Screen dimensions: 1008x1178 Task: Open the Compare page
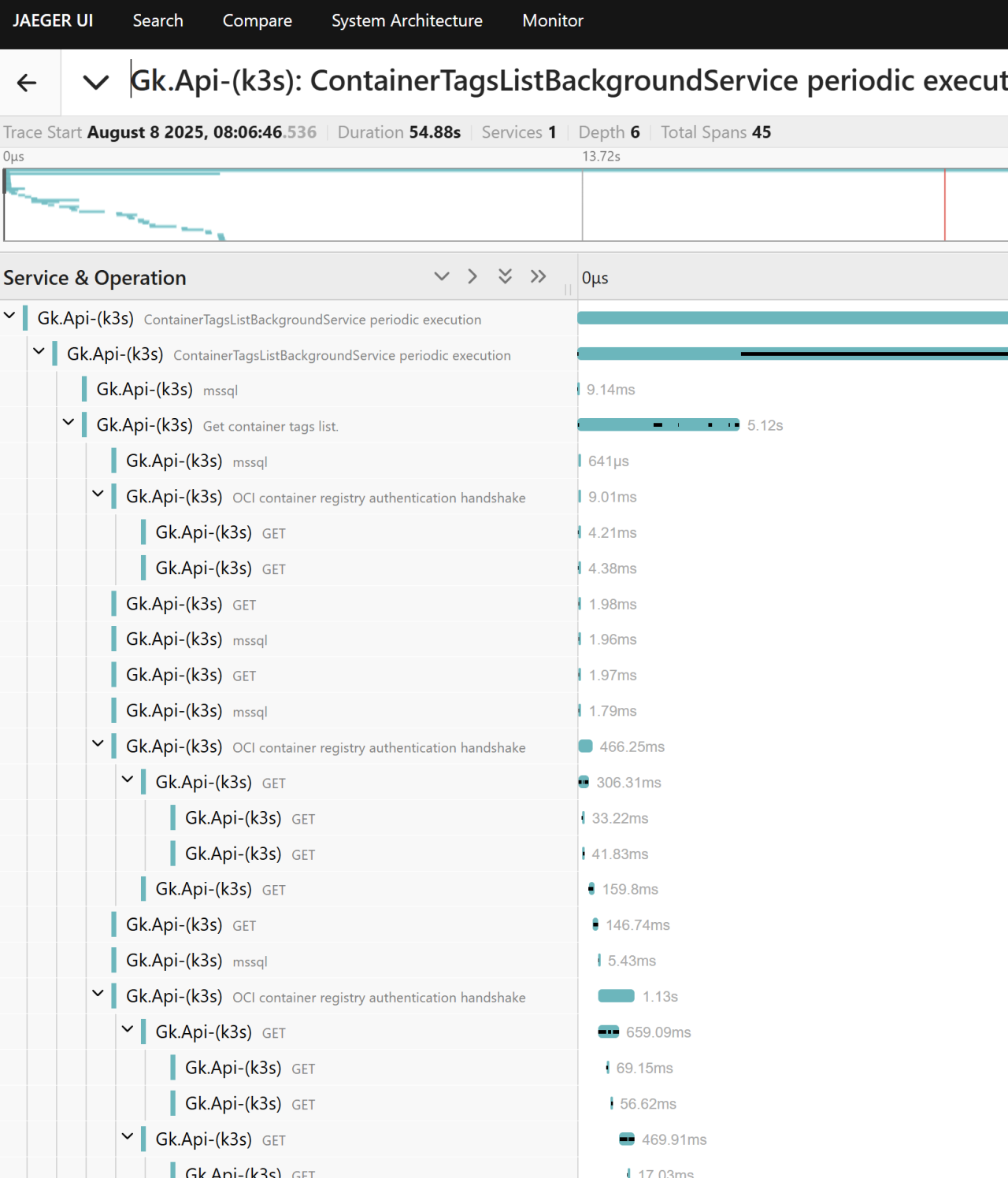257,21
